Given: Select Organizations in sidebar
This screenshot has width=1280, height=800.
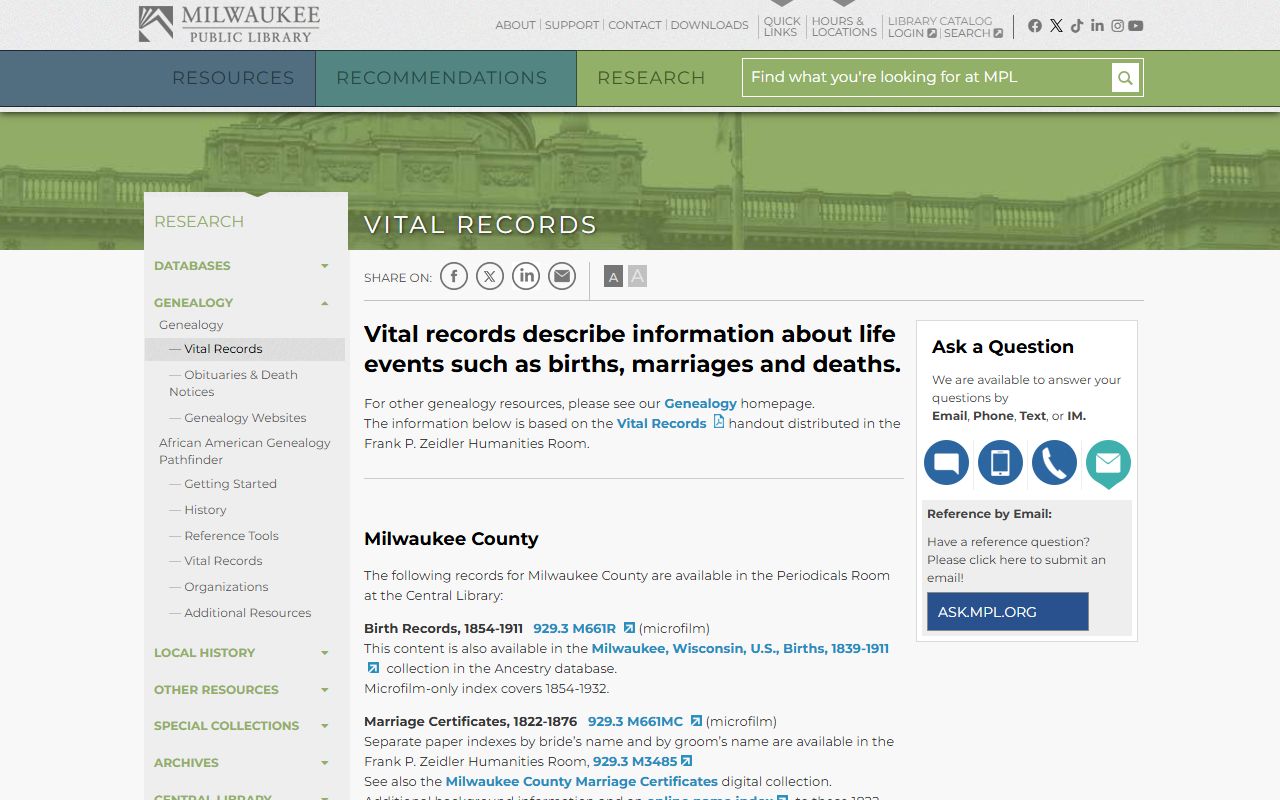Looking at the screenshot, I should [x=226, y=587].
